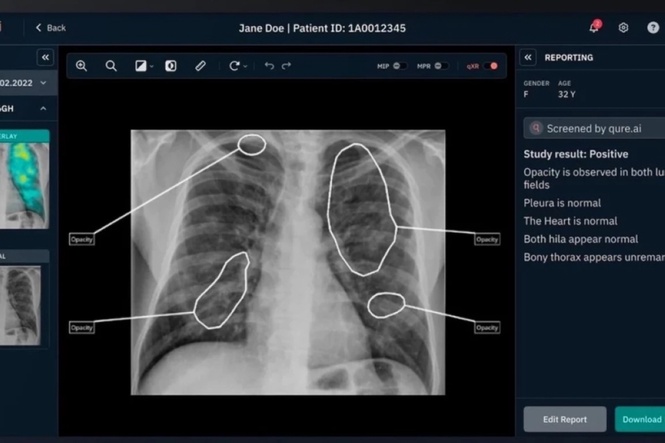Collapse the Reporting panel

pyautogui.click(x=528, y=57)
